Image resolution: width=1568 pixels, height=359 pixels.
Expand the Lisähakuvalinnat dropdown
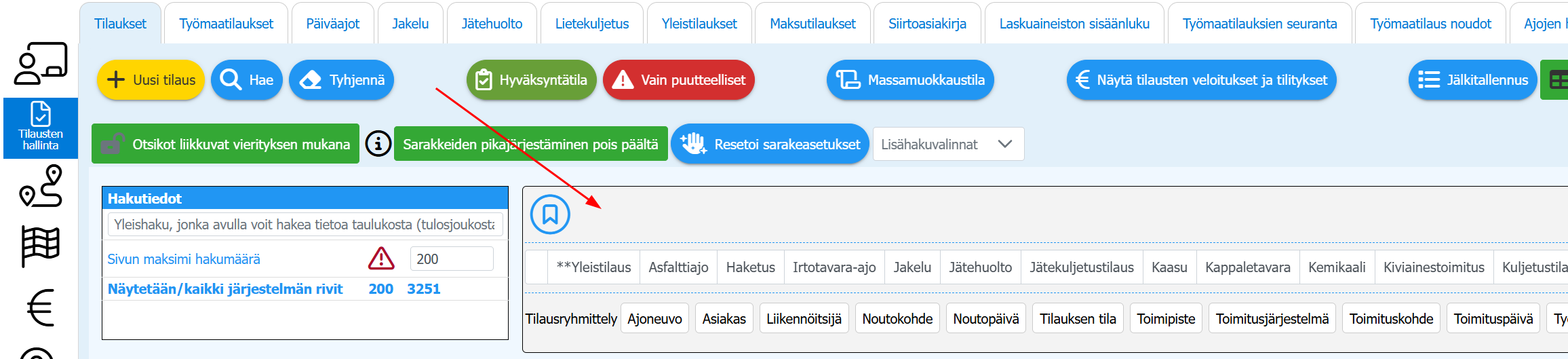[948, 144]
